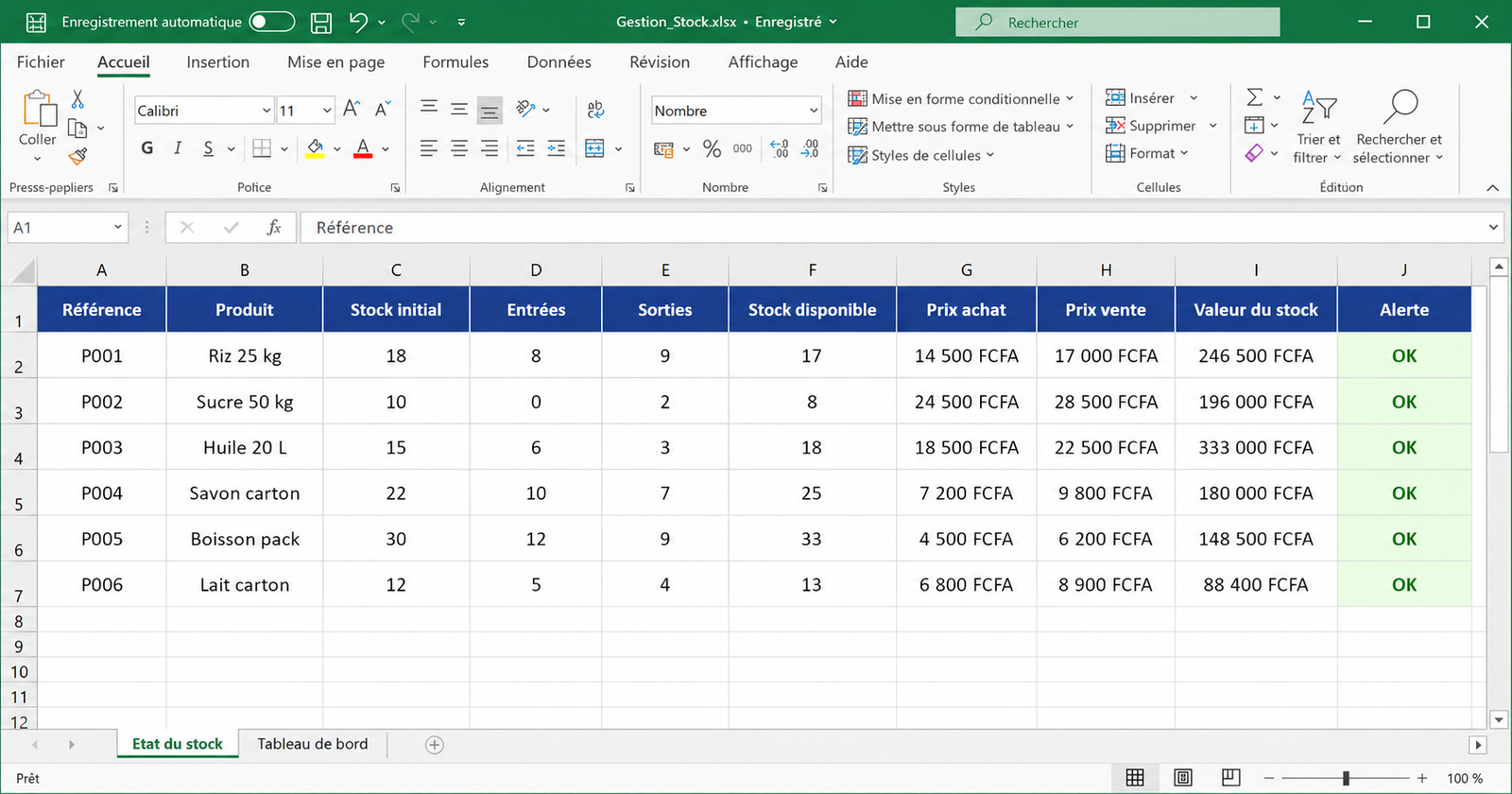Pick yellow fill color bucket
The height and width of the screenshot is (794, 1512).
[x=316, y=148]
